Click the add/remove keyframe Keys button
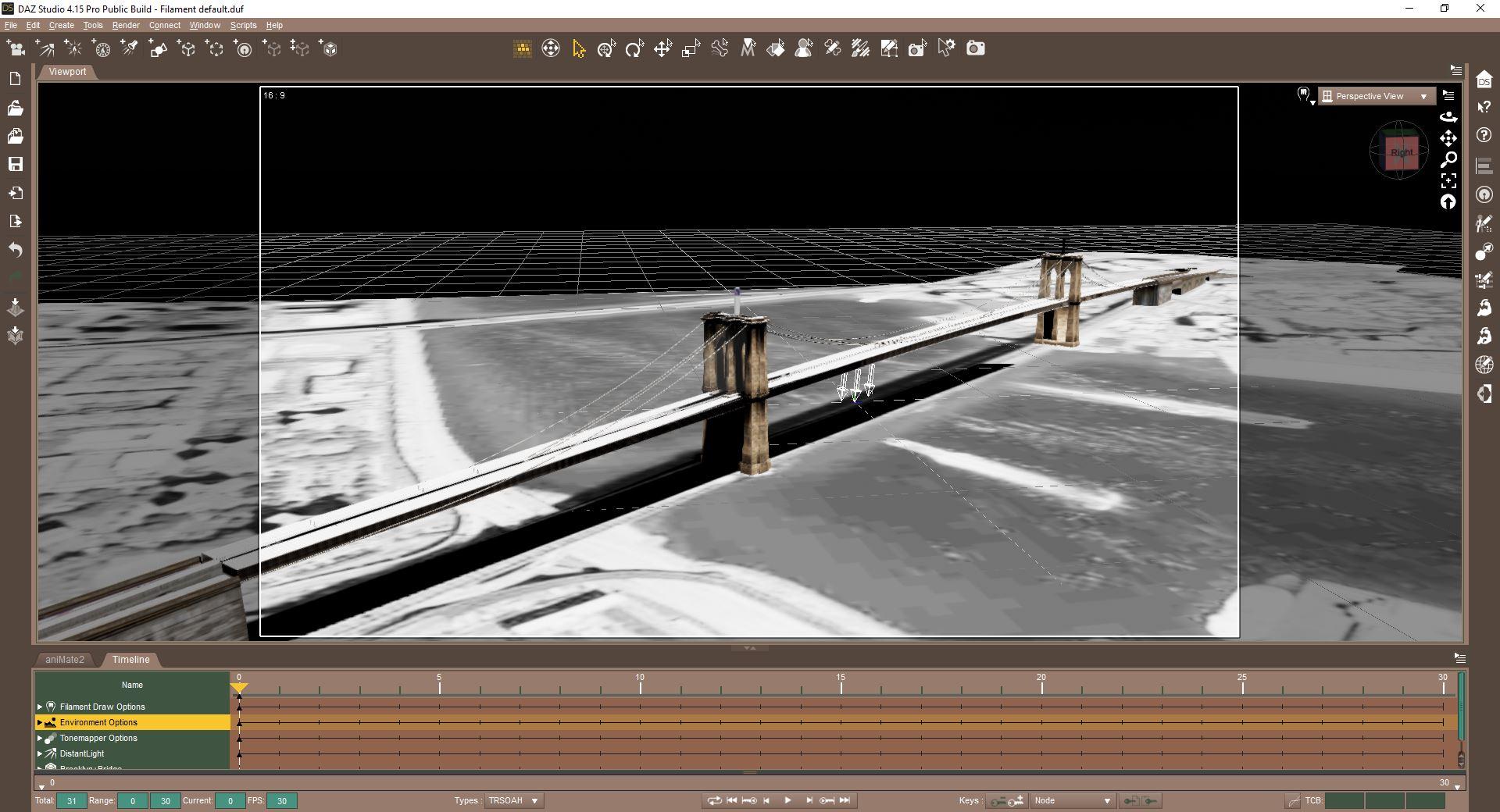 pyautogui.click(x=1006, y=800)
